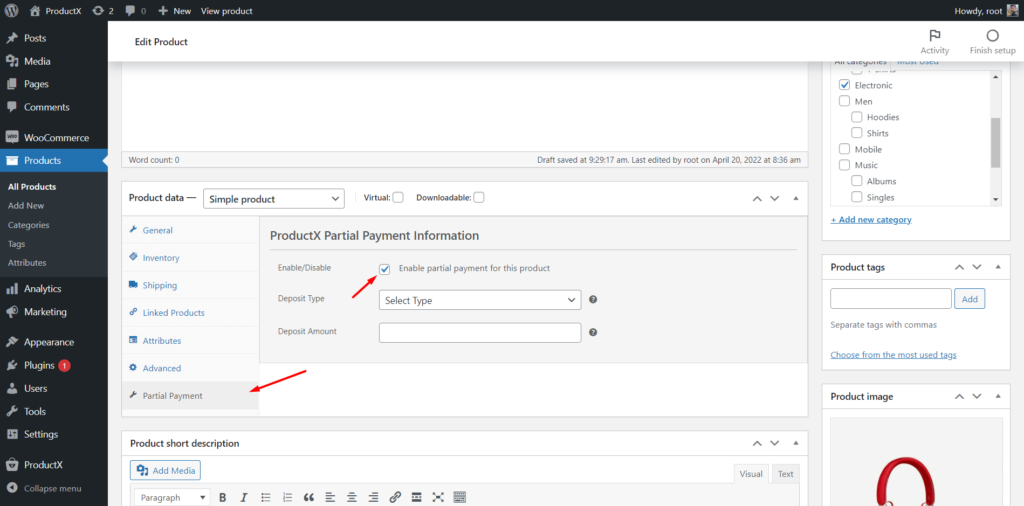Open the Advanced product data tab
This screenshot has width=1024, height=506.
(190, 368)
